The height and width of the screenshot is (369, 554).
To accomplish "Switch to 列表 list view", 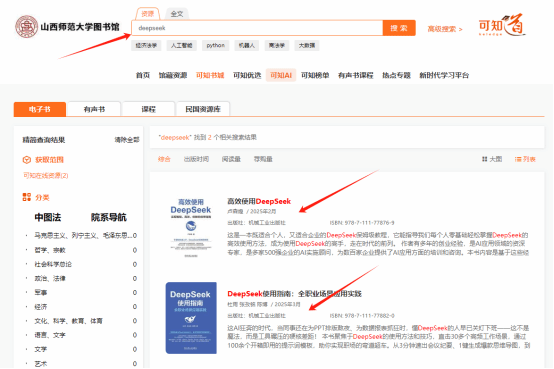I will 525,159.
